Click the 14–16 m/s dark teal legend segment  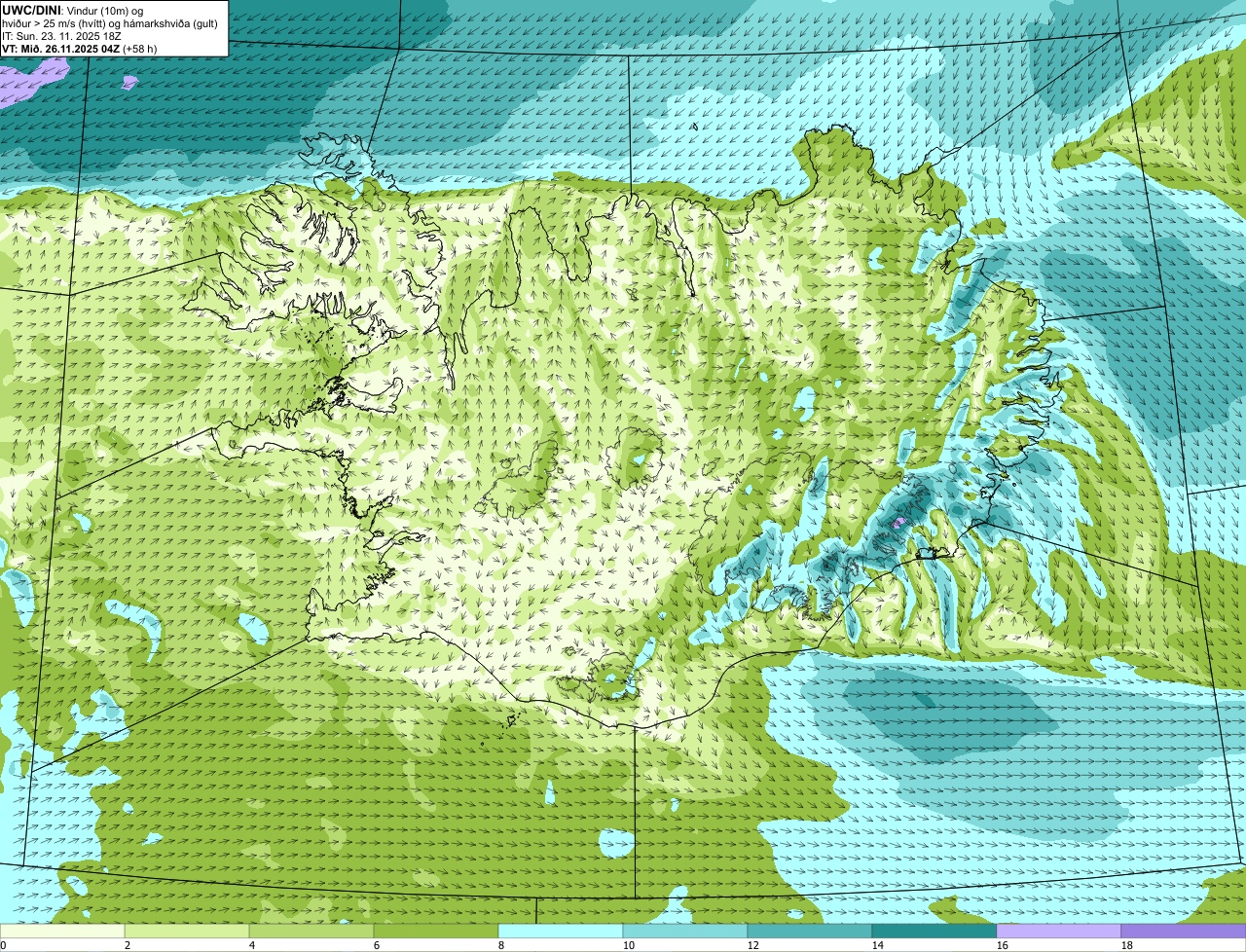click(934, 932)
